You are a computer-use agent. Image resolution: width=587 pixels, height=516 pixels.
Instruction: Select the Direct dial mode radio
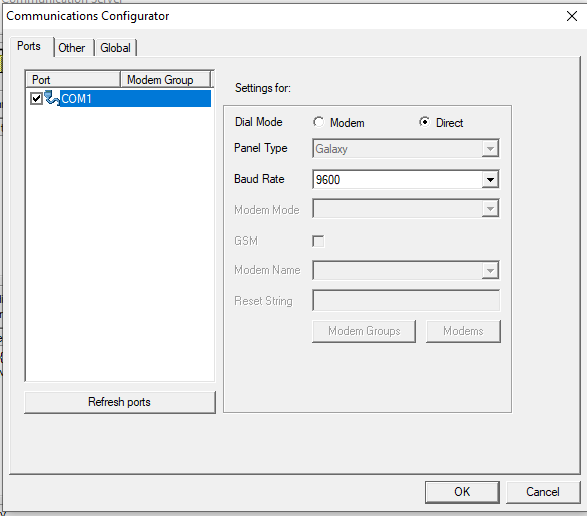(425, 122)
